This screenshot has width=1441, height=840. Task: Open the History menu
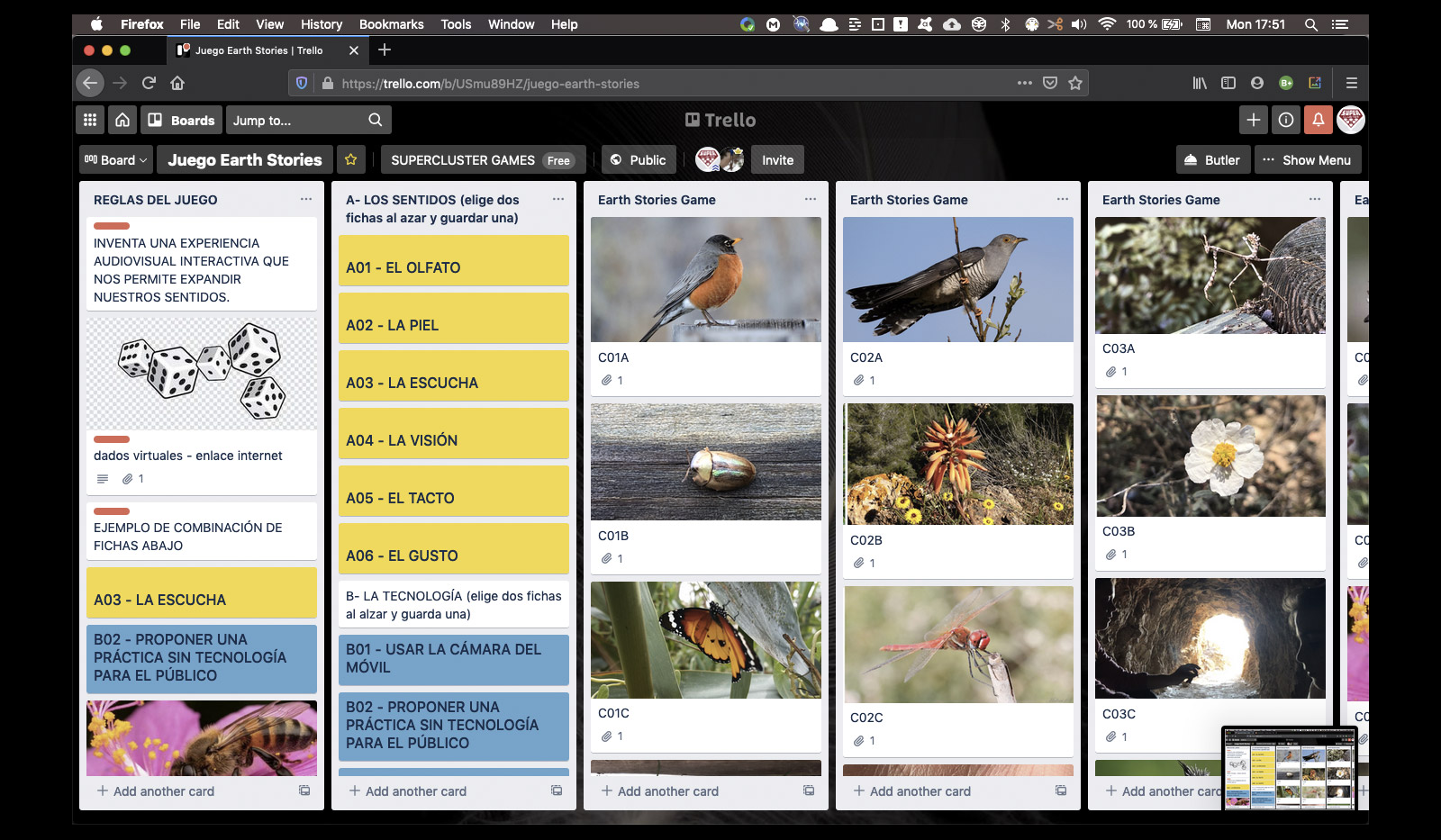pyautogui.click(x=322, y=24)
